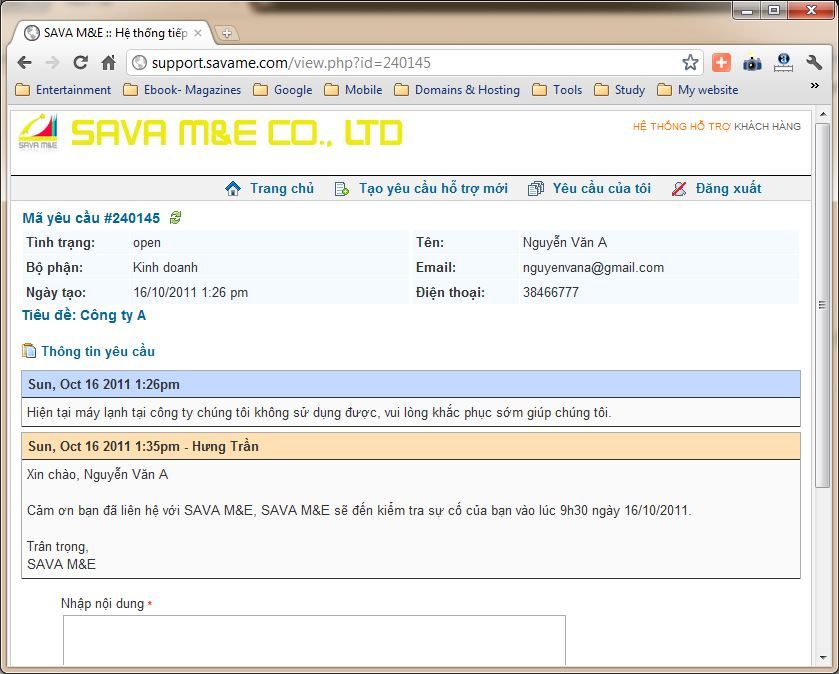Click the SAVA M&E logo image
Image resolution: width=839 pixels, height=674 pixels.
click(38, 132)
